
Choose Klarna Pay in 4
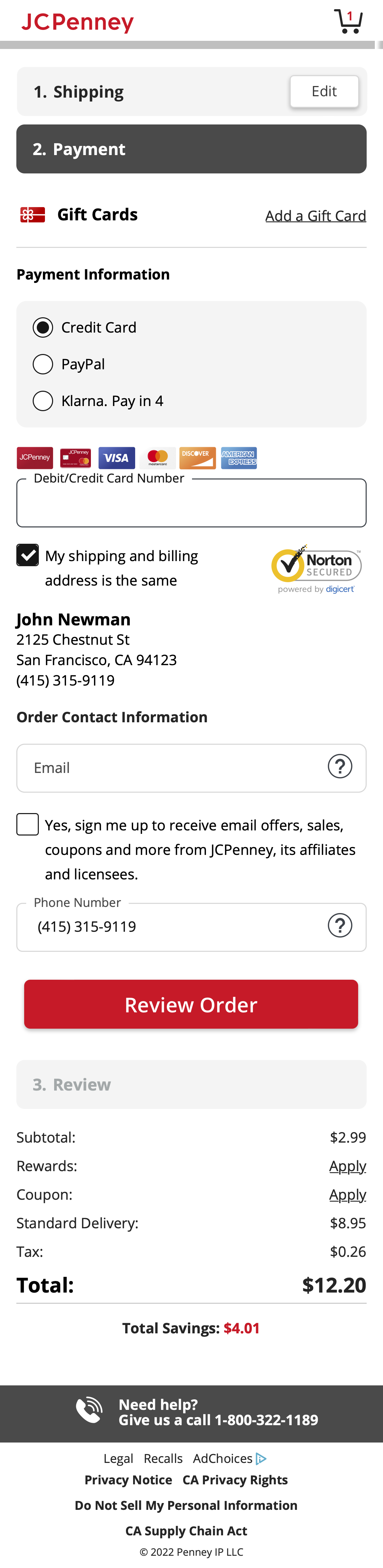point(43,401)
